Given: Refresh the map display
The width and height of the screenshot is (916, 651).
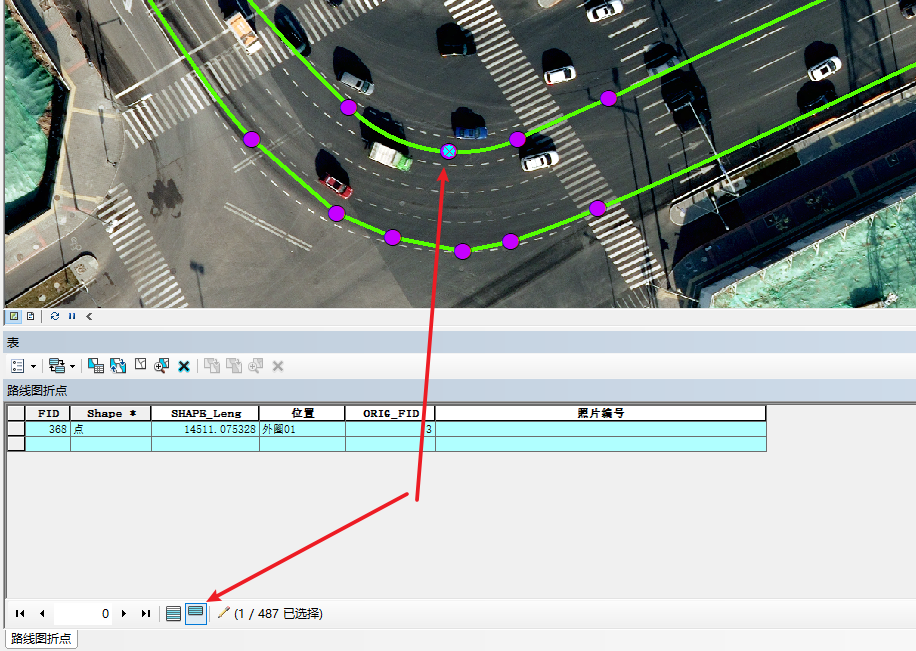Looking at the screenshot, I should 55,316.
